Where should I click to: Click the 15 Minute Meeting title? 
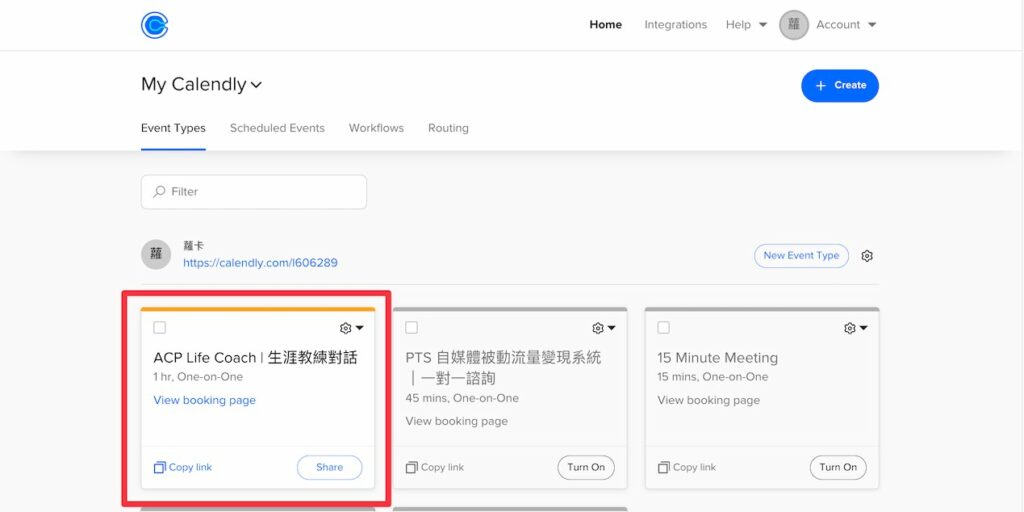(x=718, y=358)
